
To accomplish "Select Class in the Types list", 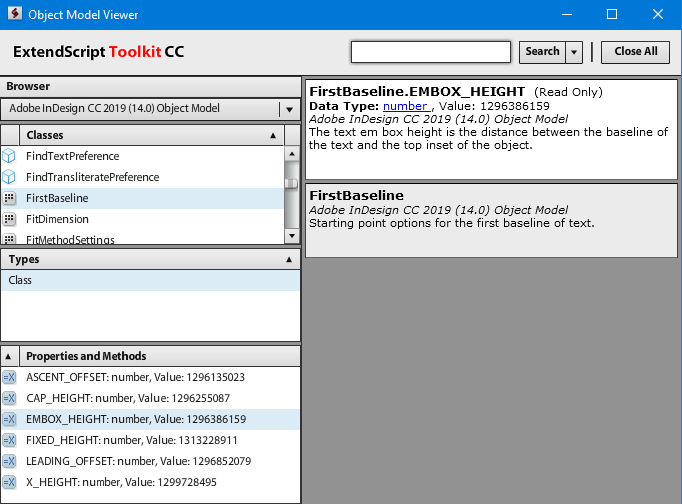I will click(21, 281).
